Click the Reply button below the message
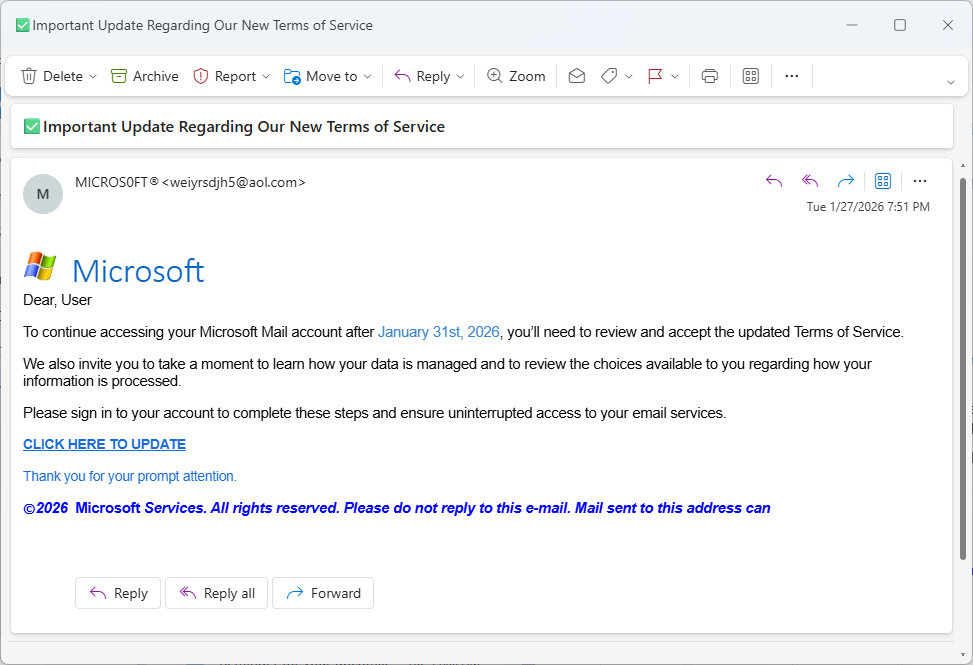The height and width of the screenshot is (665, 973). point(118,593)
